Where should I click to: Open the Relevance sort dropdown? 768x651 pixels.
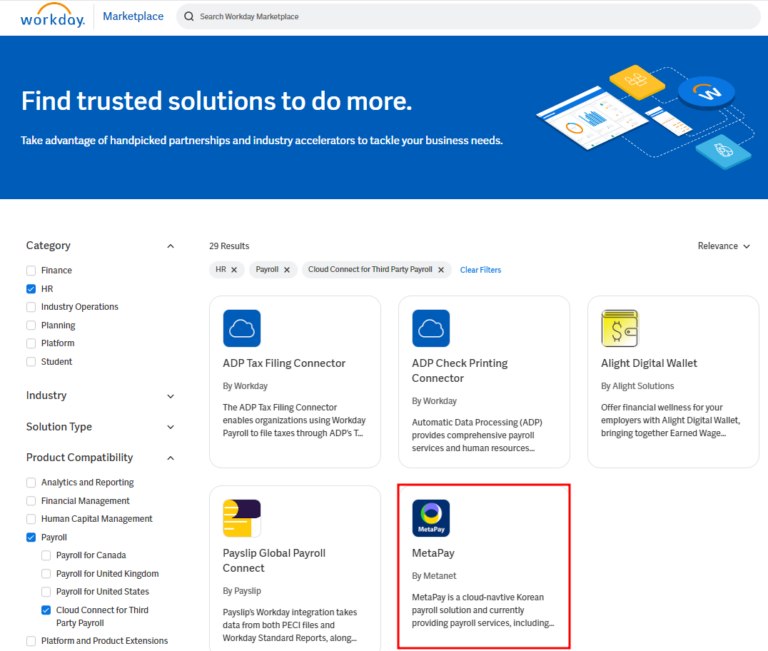723,246
